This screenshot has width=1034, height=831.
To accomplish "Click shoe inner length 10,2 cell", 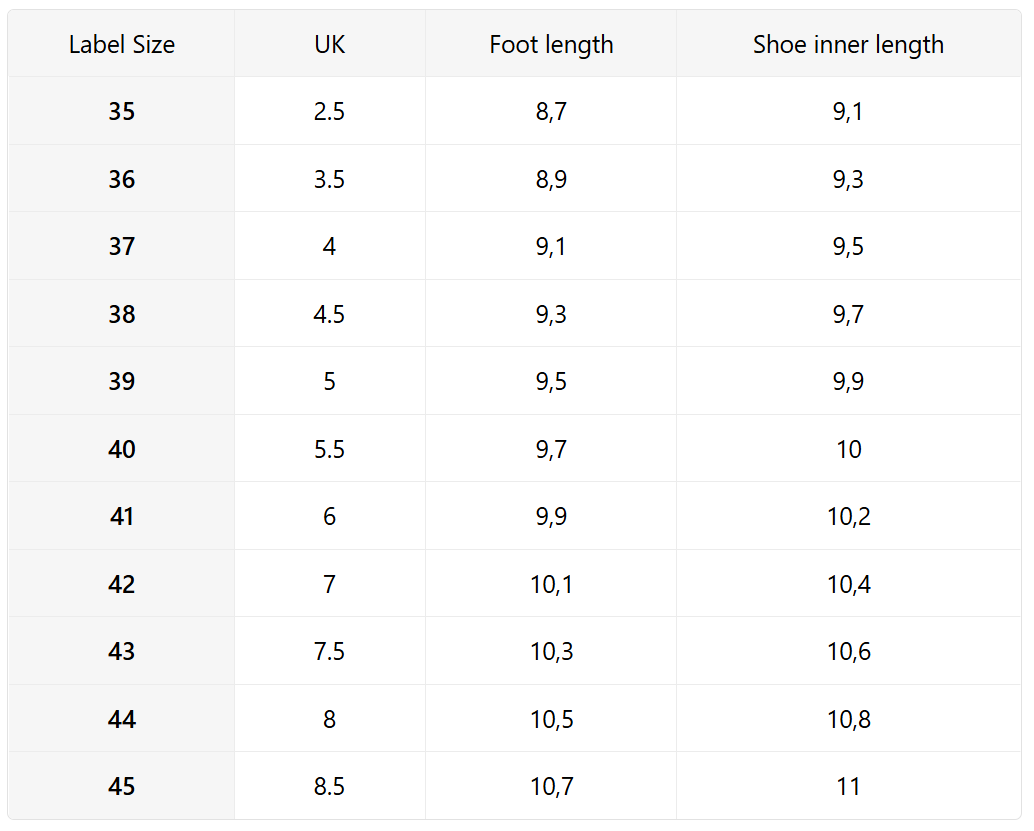I will [x=848, y=517].
